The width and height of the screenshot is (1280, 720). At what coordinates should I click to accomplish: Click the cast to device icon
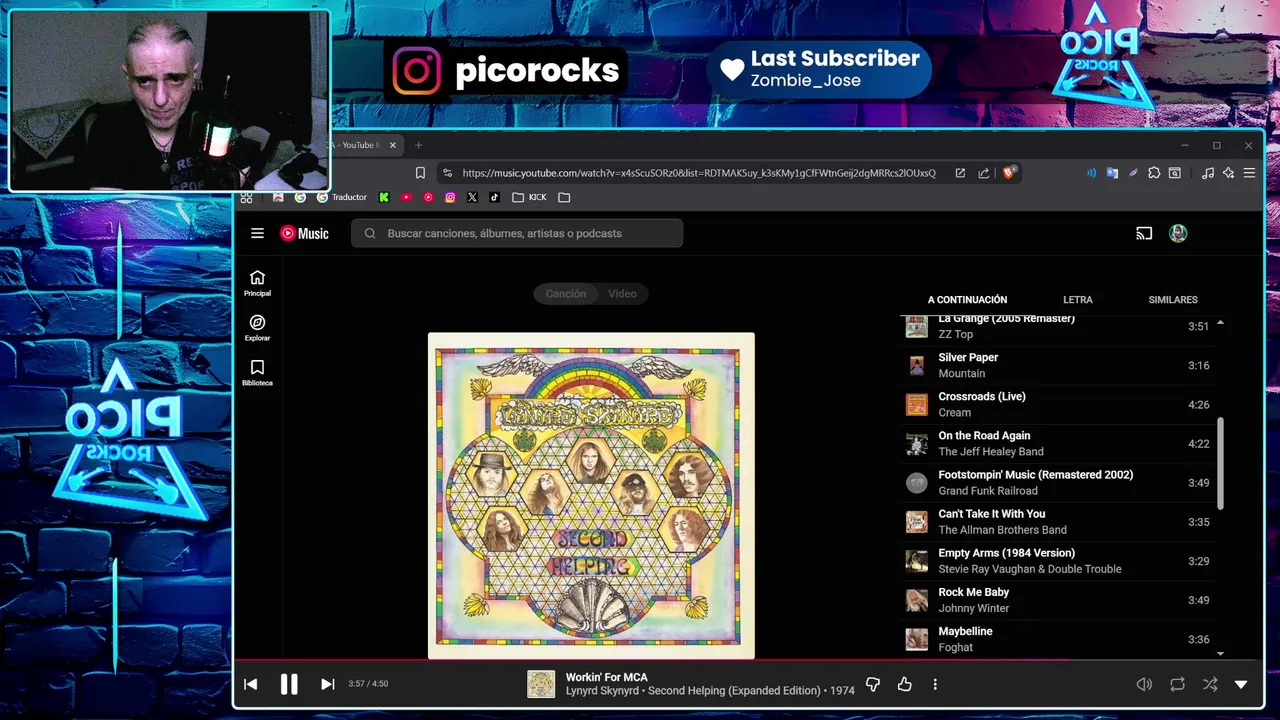tap(1144, 233)
